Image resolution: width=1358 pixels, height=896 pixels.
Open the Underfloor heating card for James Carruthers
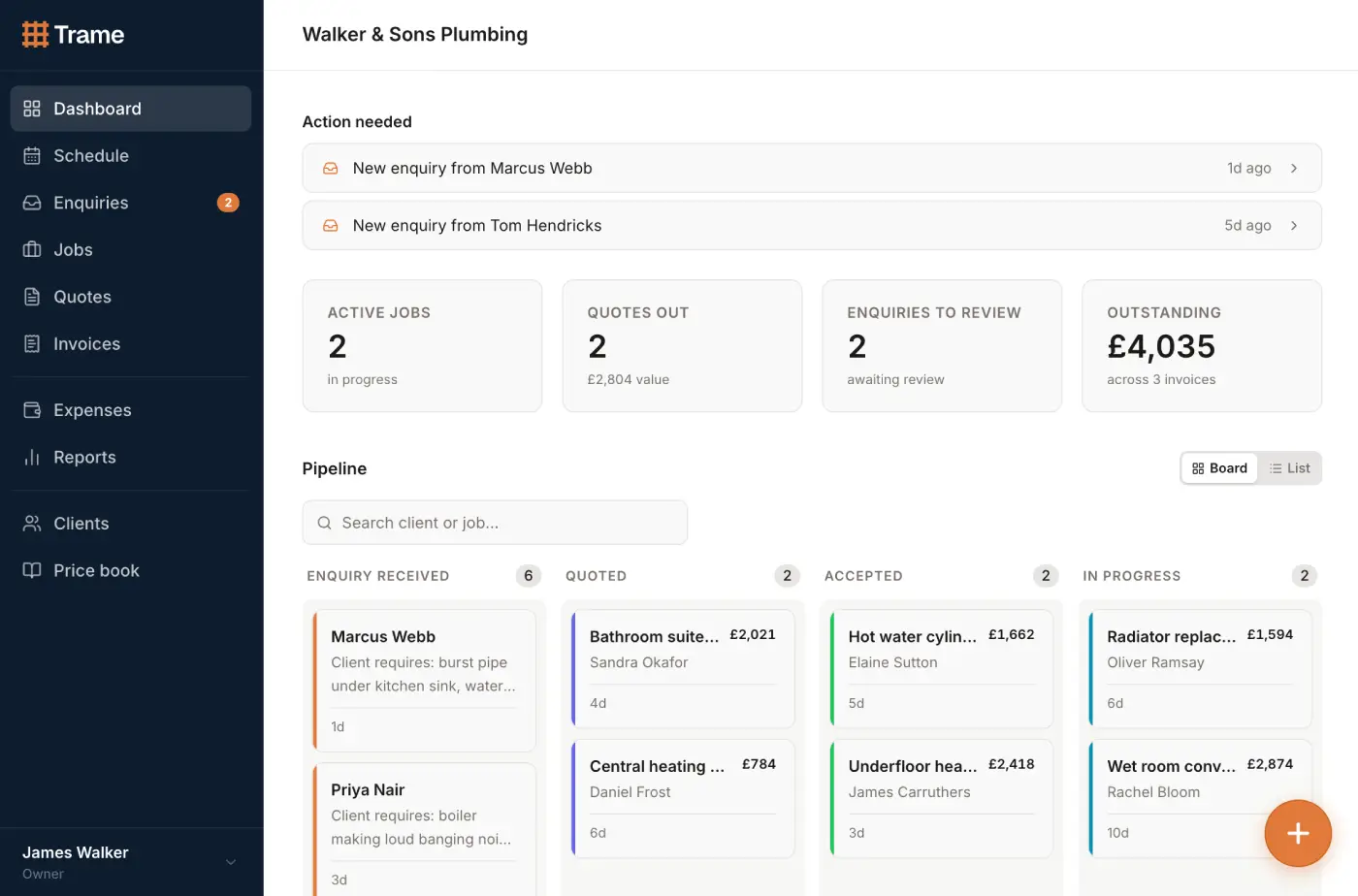click(x=942, y=799)
